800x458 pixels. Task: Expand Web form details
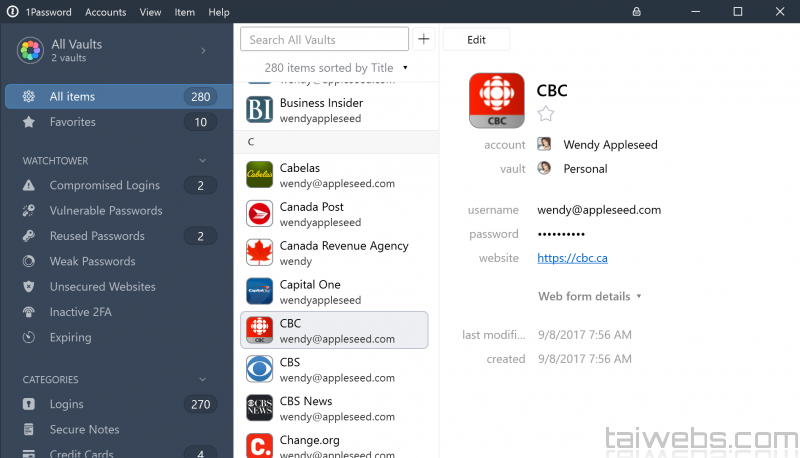(x=590, y=296)
